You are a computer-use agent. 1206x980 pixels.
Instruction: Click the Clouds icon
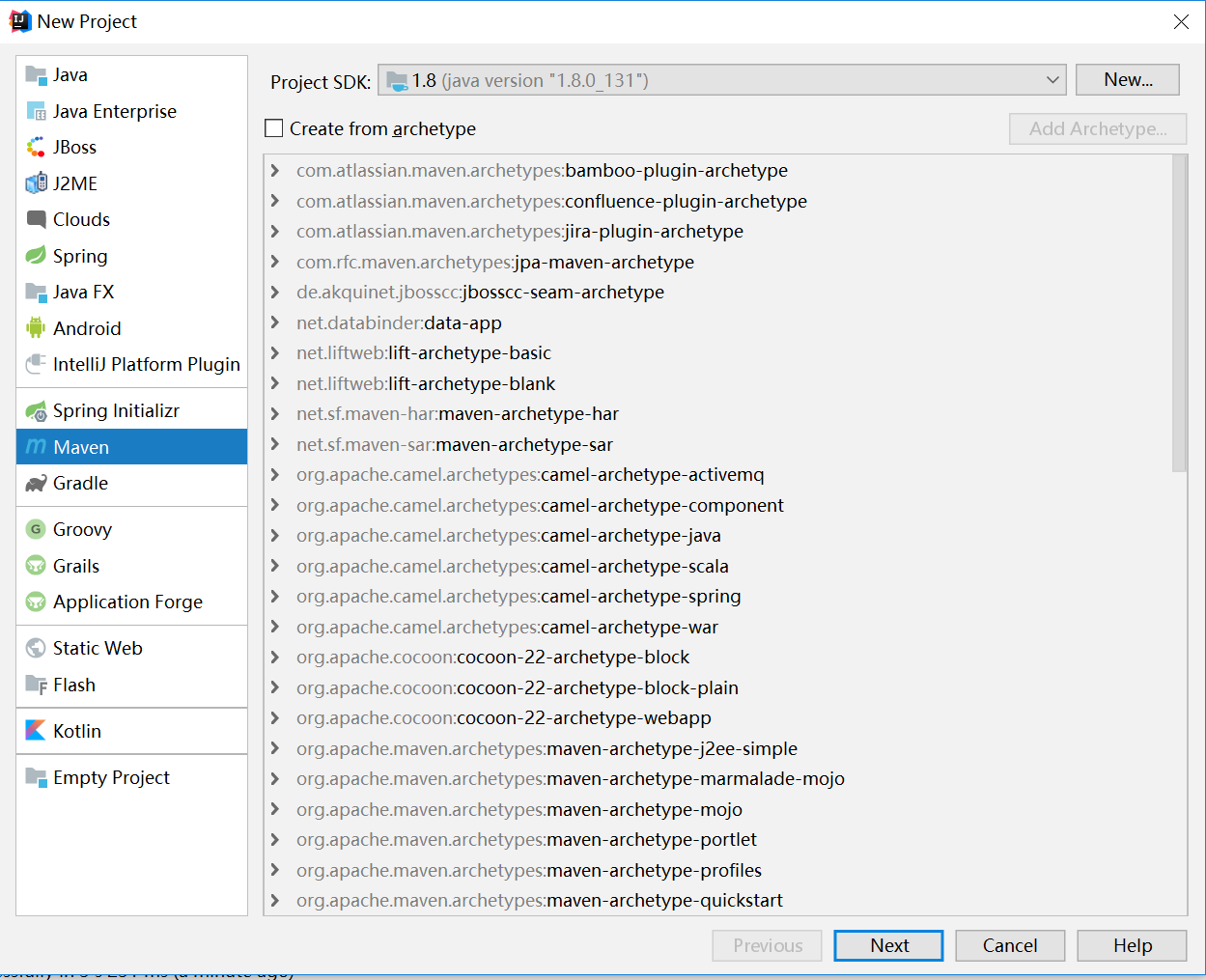click(x=36, y=219)
